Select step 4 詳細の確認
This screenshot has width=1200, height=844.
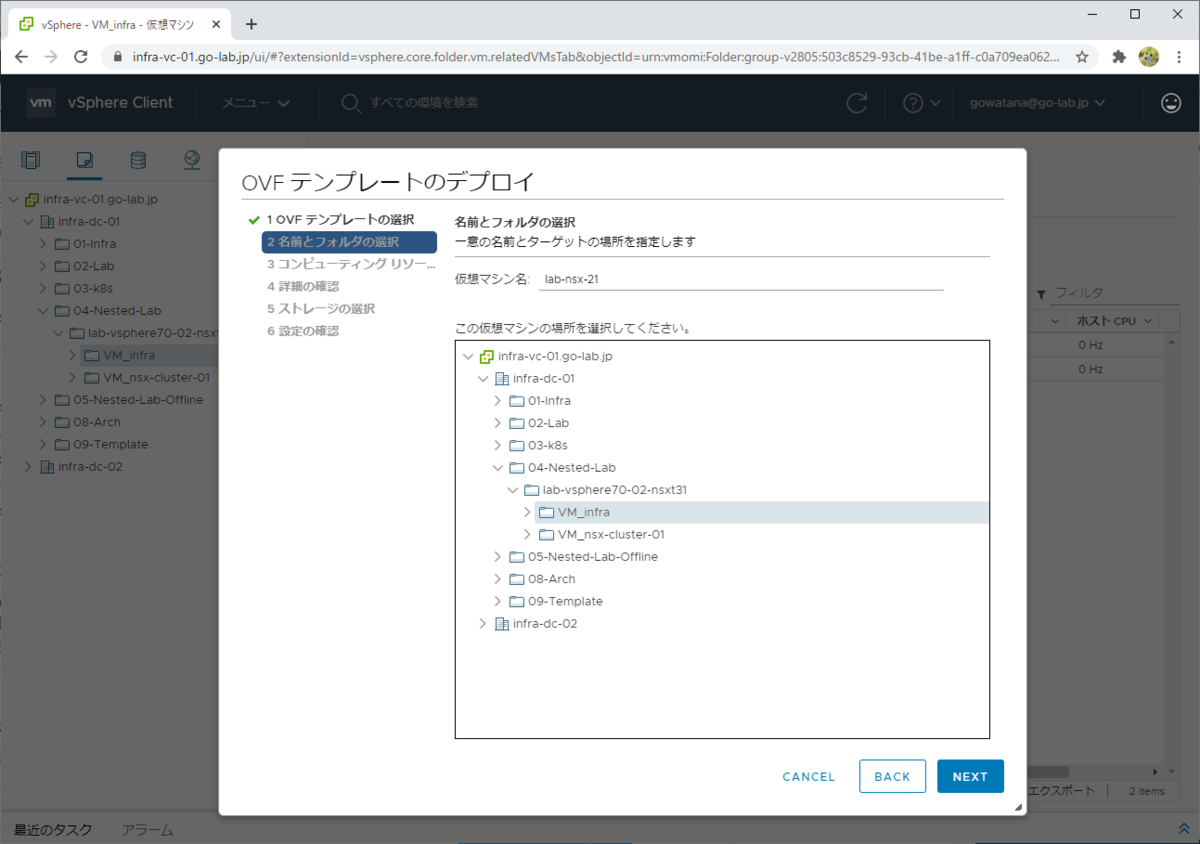[303, 286]
